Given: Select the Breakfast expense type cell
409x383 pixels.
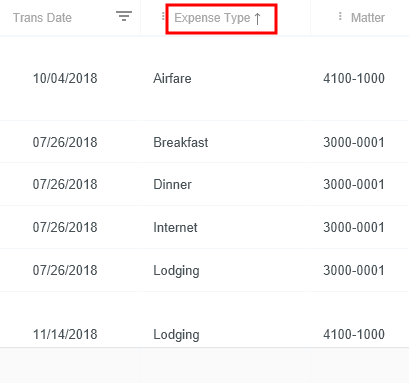Looking at the screenshot, I should click(181, 142).
